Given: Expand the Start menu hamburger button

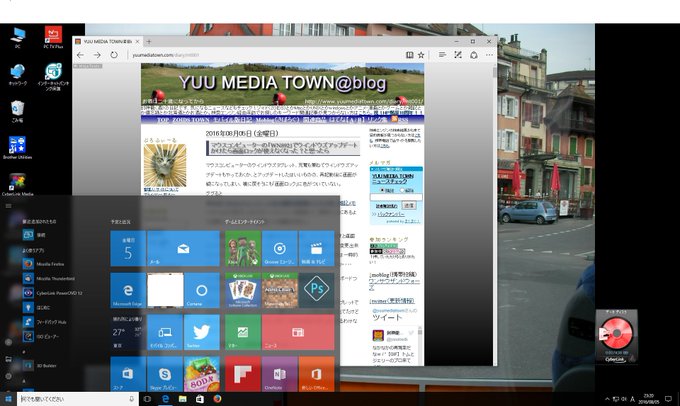Looking at the screenshot, I should click(x=8, y=206).
